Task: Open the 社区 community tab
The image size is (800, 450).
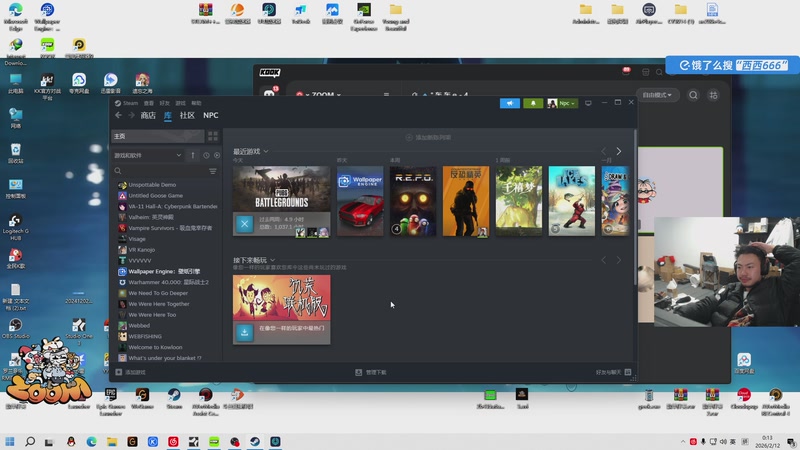Action: (187, 115)
